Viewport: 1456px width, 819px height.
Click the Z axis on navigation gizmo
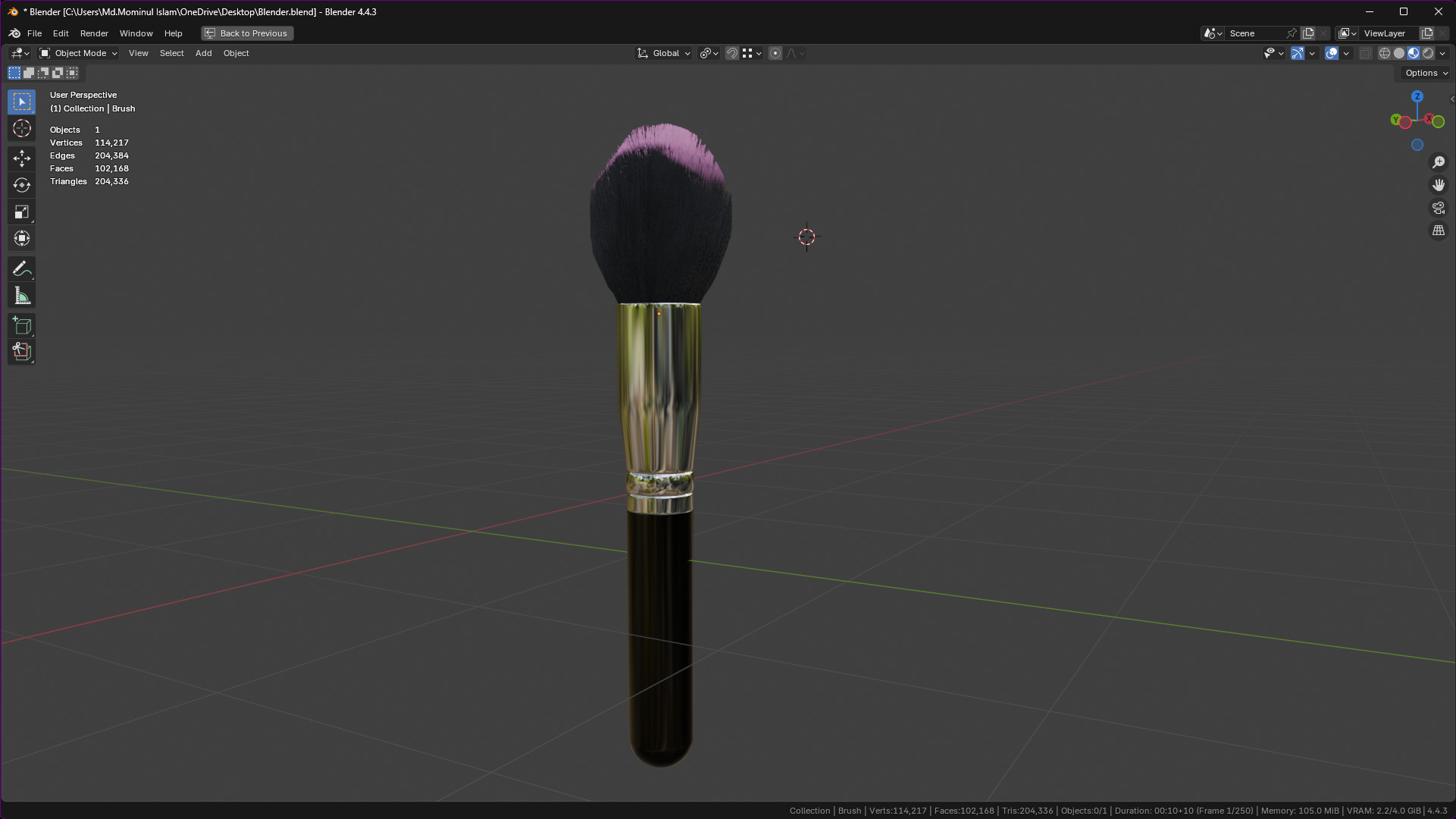point(1417,96)
